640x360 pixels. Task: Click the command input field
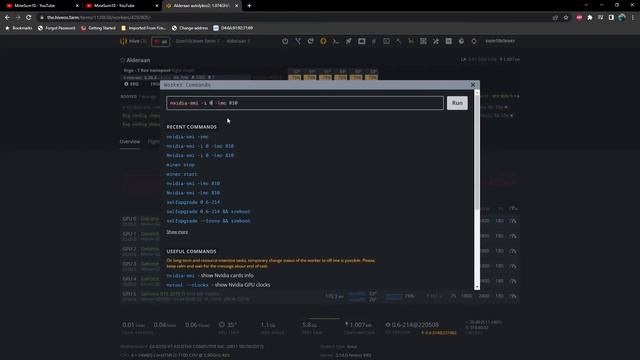(304, 103)
